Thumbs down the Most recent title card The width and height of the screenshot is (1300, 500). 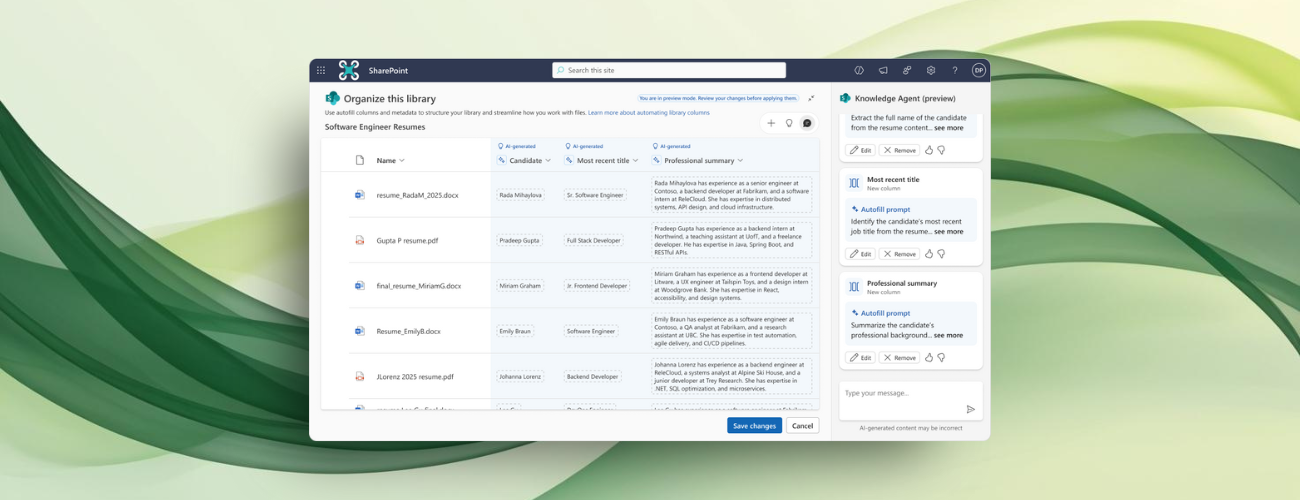941,254
